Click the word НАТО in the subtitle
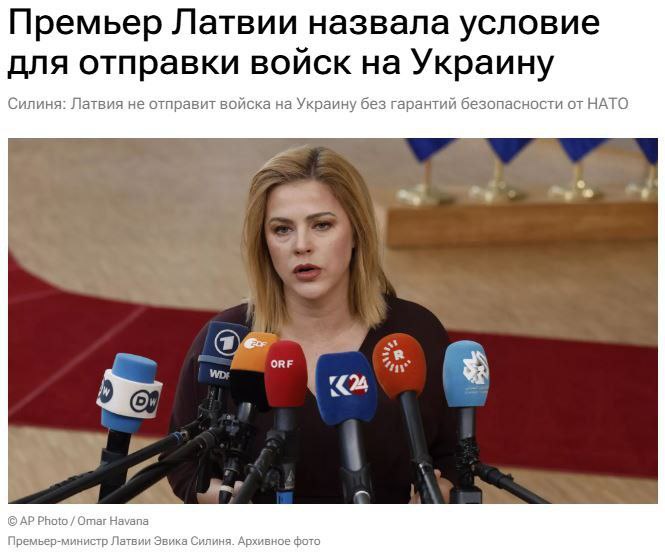This screenshot has height=556, width=665. point(608,104)
